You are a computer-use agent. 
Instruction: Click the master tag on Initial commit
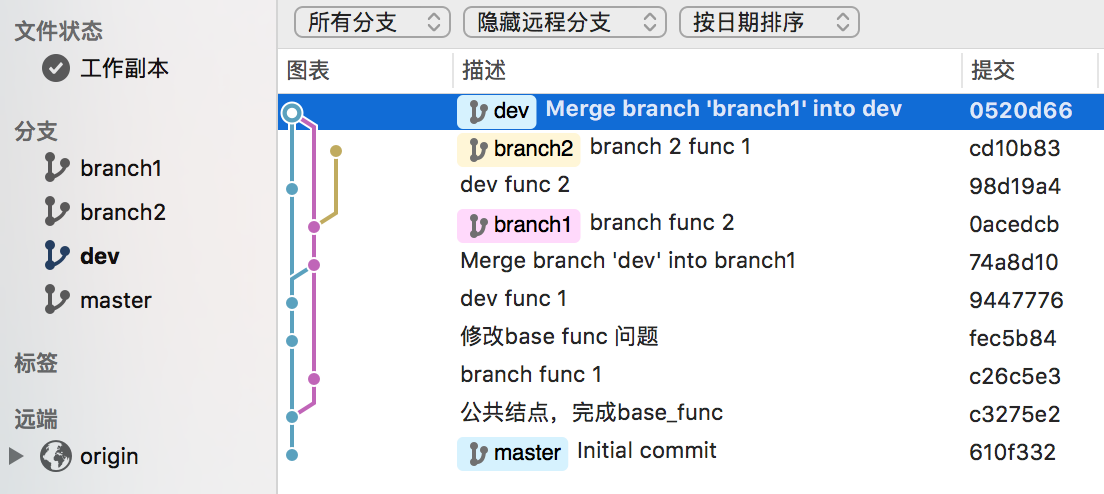click(513, 453)
